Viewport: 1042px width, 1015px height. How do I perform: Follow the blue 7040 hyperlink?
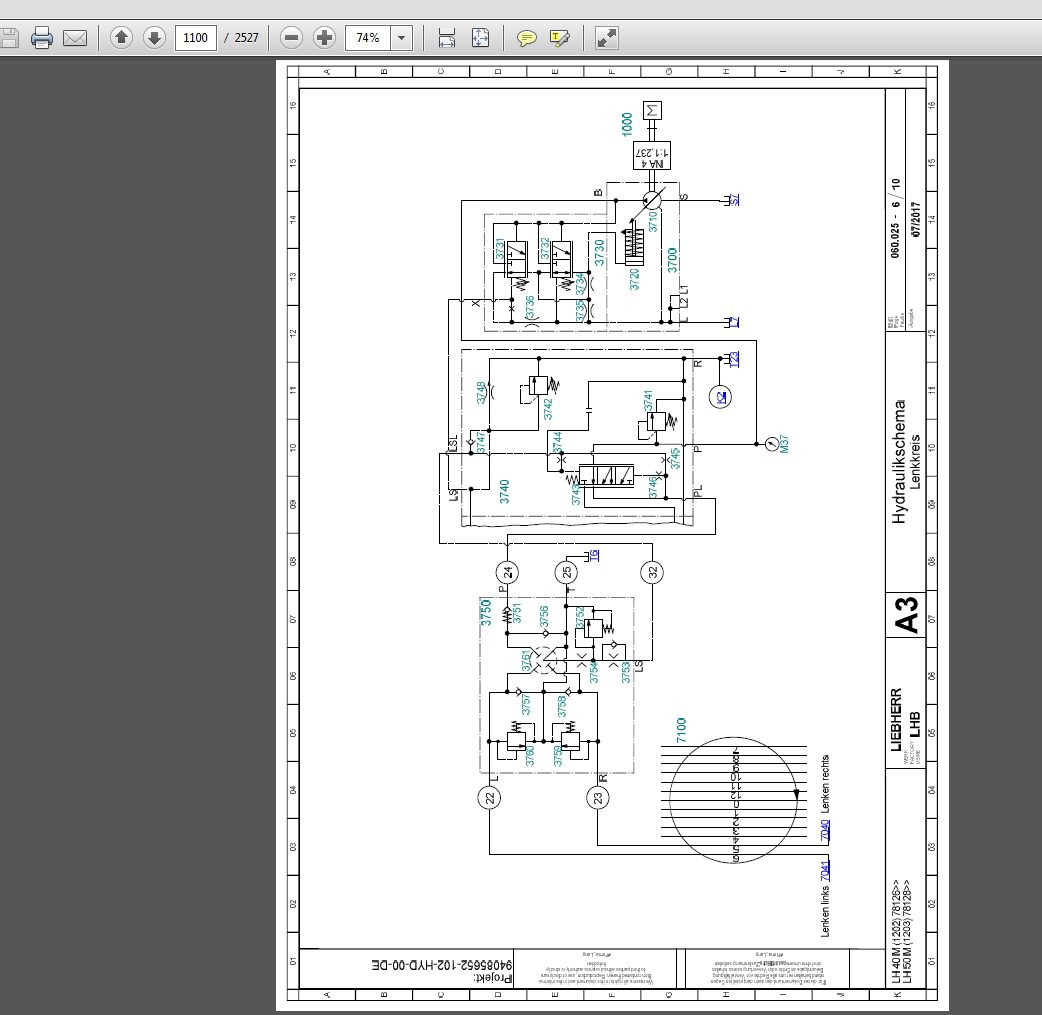[x=824, y=828]
